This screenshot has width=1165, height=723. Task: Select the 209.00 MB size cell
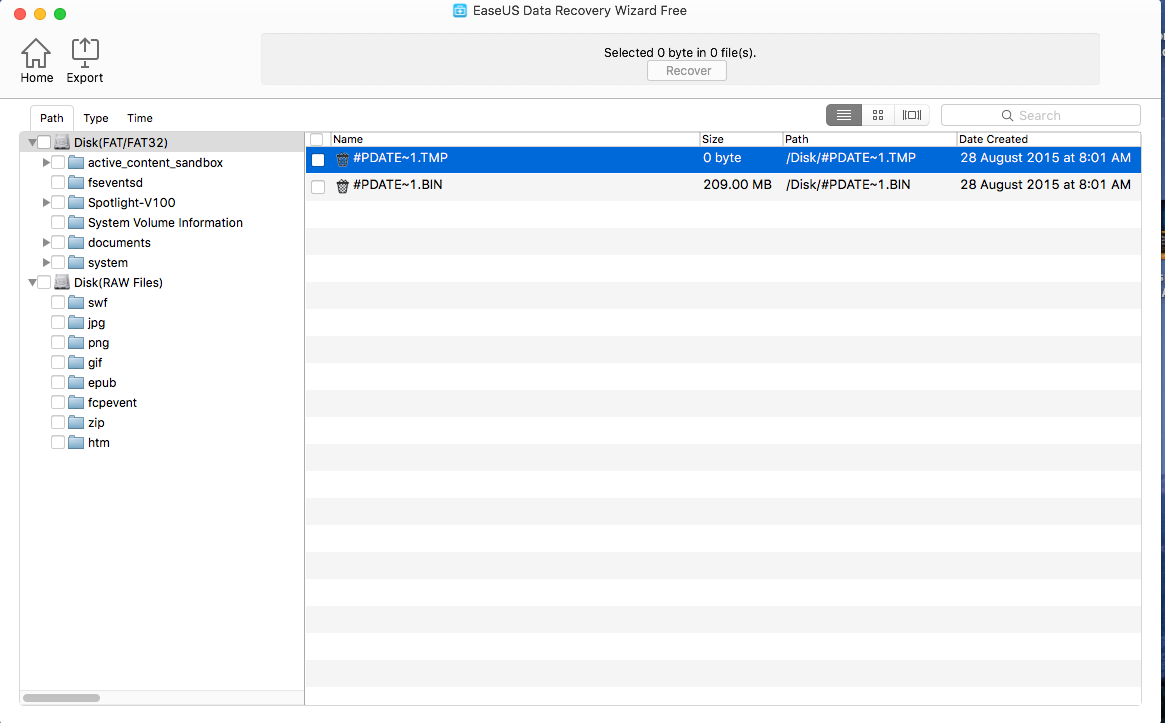tap(737, 184)
